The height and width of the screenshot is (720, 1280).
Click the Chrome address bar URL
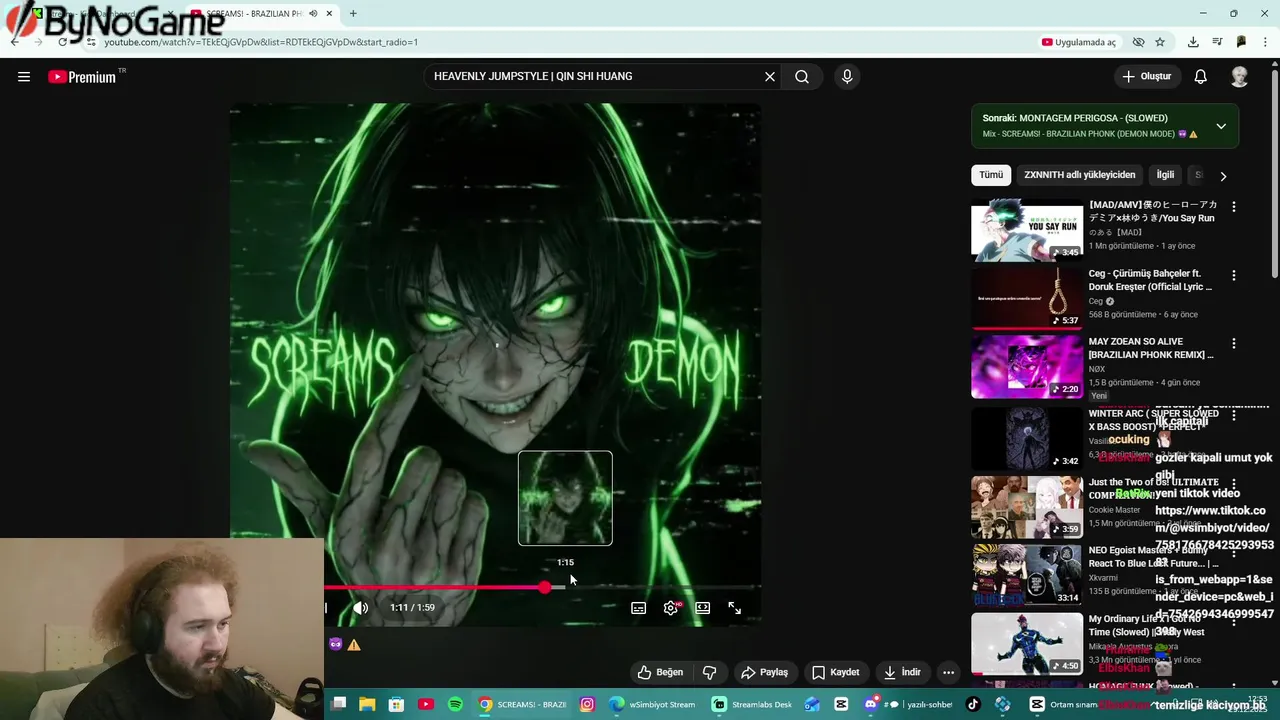(x=261, y=42)
